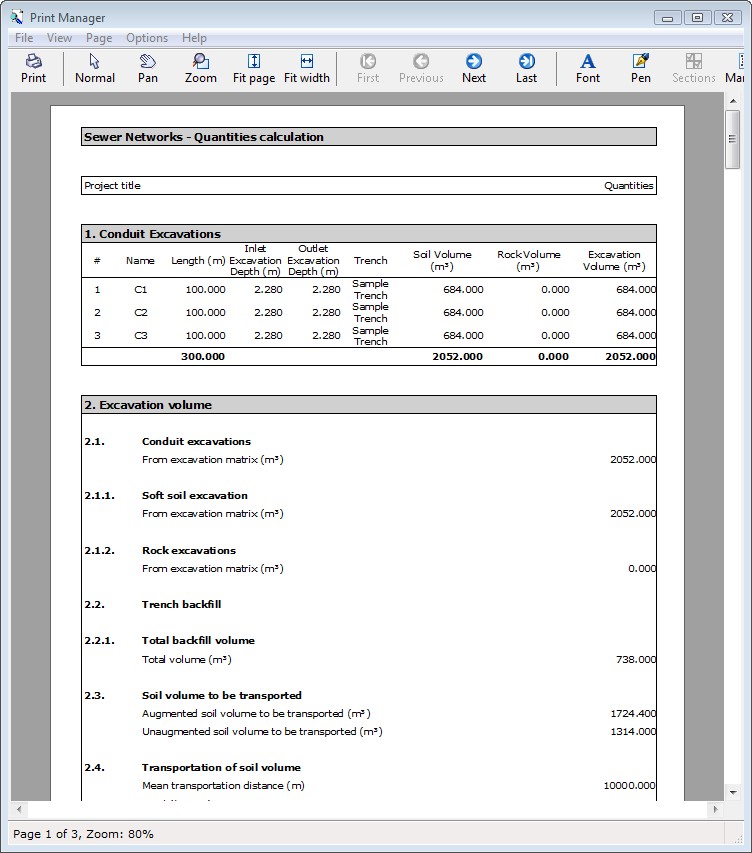Viewport: 752px width, 853px height.
Task: Select the Zoom magnifier tool
Action: 201,68
